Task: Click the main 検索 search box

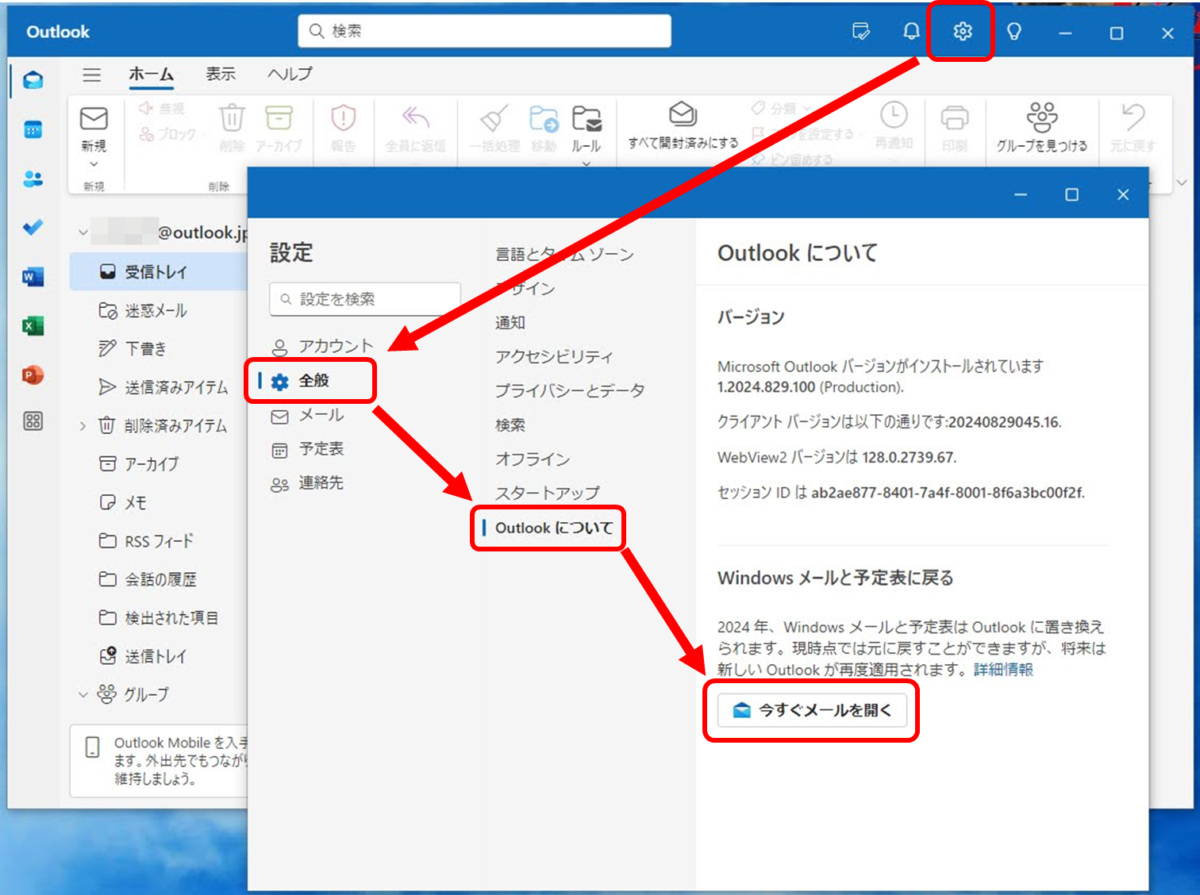Action: 484,31
